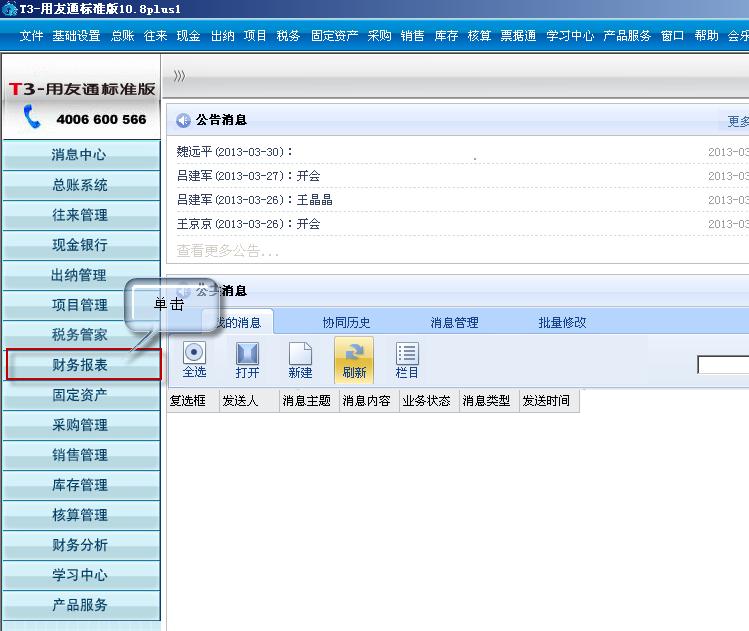Open the 文件 menu

coord(32,36)
